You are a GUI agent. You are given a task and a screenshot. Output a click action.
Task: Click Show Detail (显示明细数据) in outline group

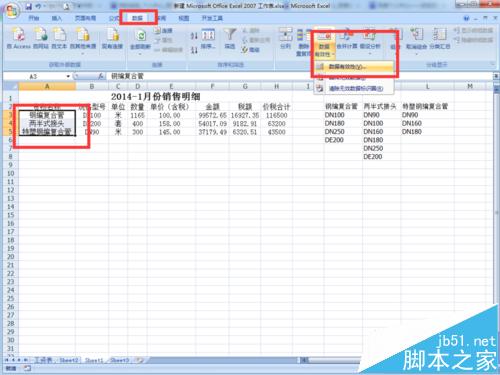point(474,31)
